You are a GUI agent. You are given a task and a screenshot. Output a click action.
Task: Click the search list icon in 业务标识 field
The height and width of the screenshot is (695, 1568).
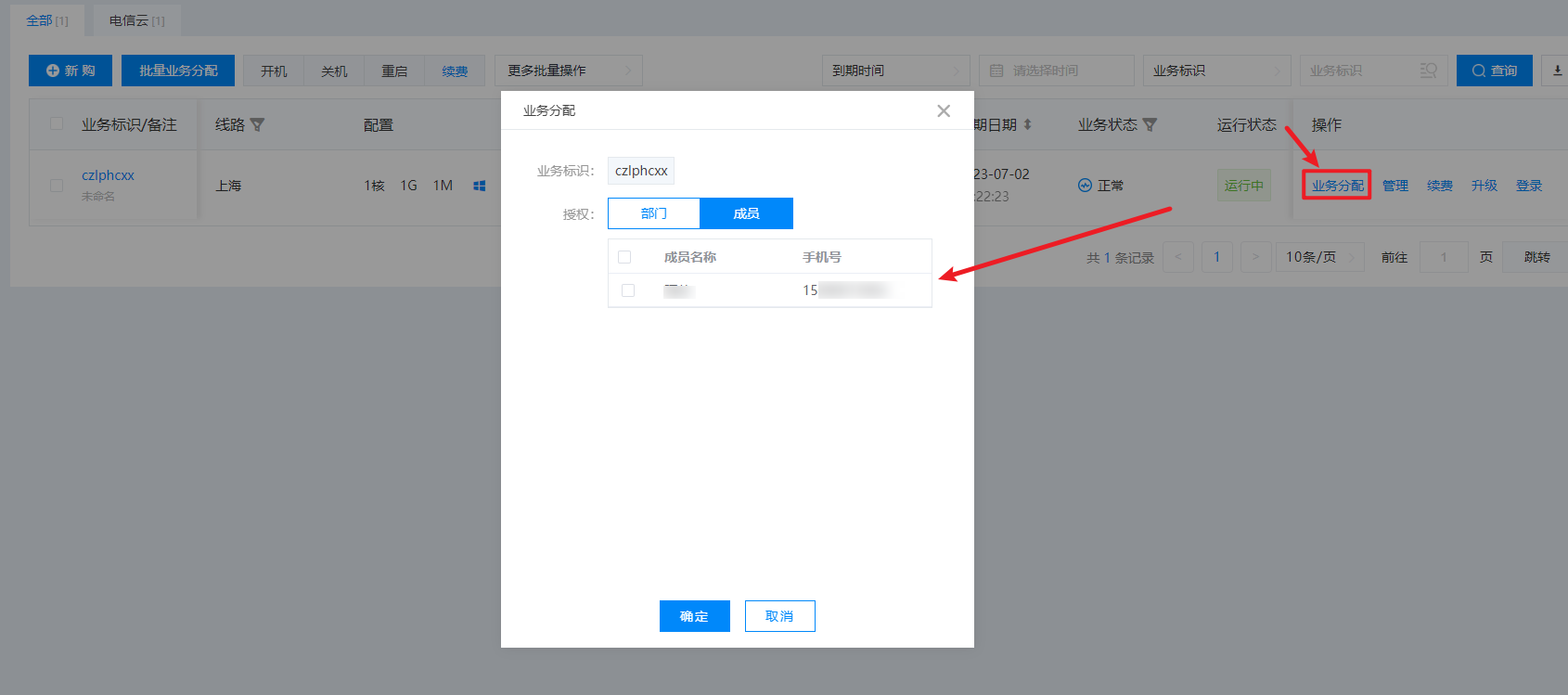click(1428, 71)
